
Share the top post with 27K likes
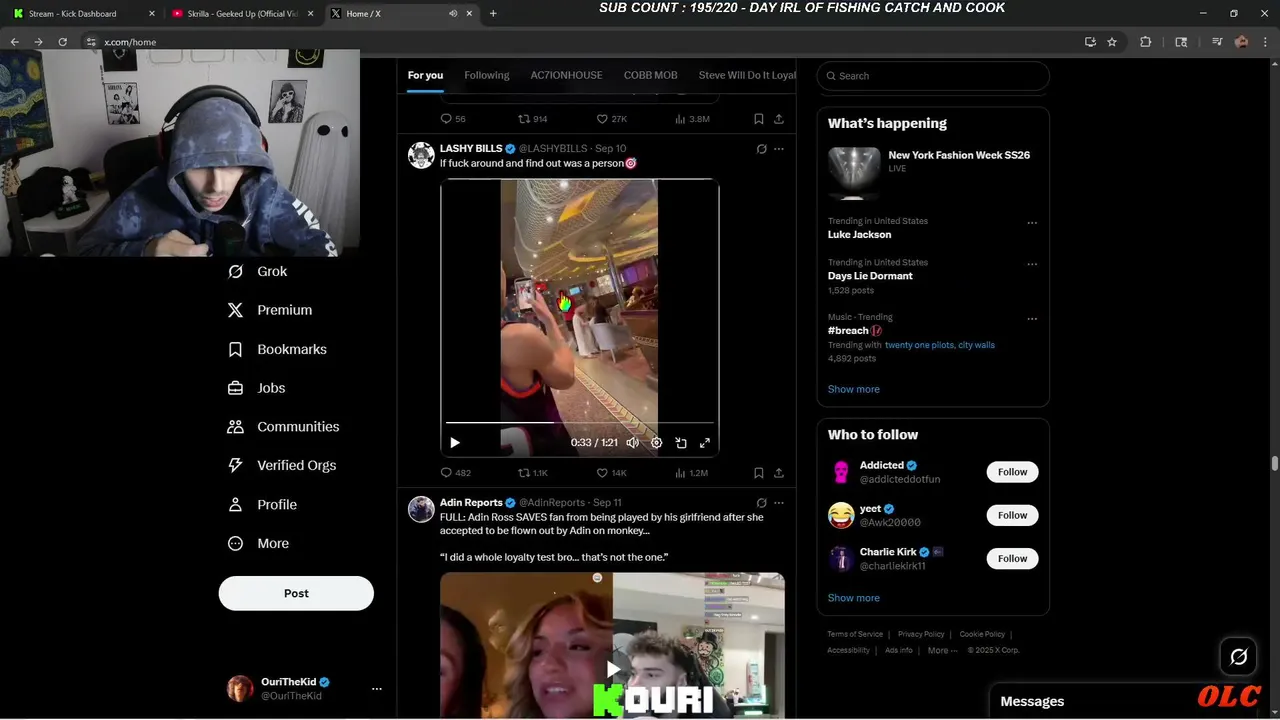[x=779, y=119]
